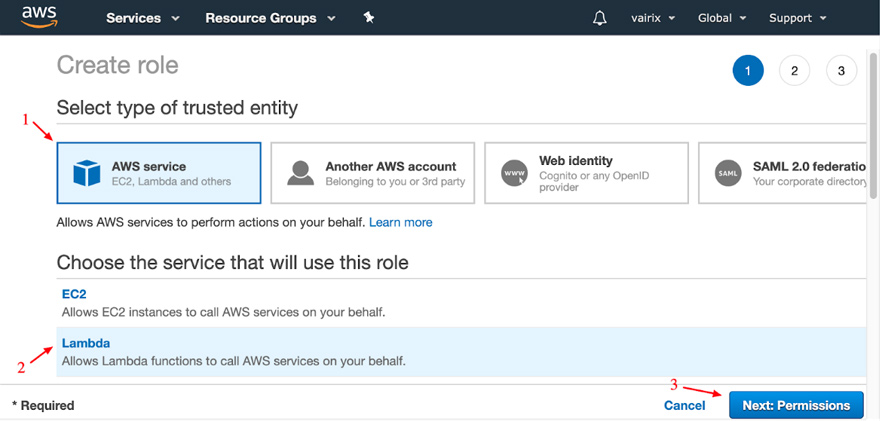Click 'Belonging to you or 3rd party' text
880x421 pixels.
pos(395,181)
